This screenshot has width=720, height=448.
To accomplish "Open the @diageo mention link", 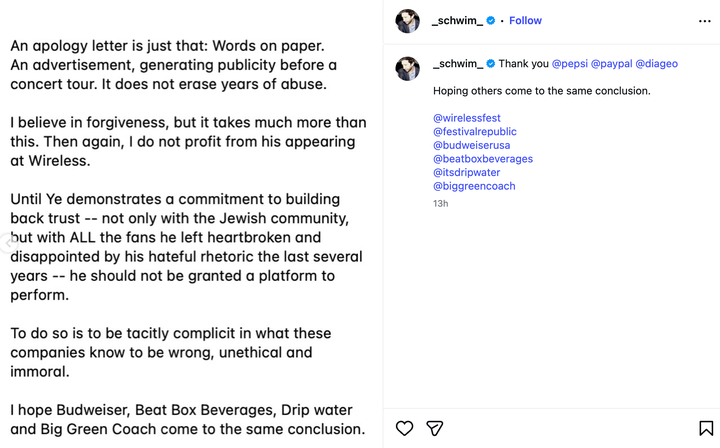I will (656, 64).
